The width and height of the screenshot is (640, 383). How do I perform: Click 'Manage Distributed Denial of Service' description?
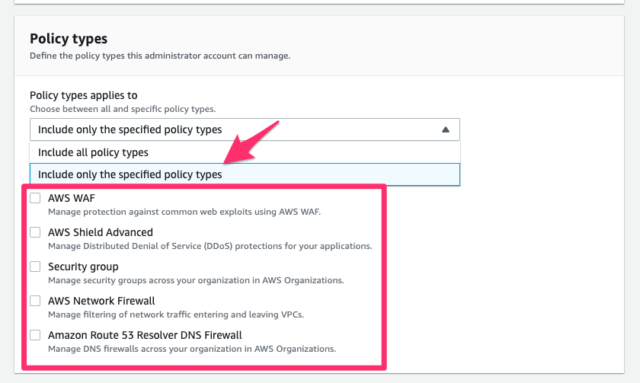coord(210,246)
